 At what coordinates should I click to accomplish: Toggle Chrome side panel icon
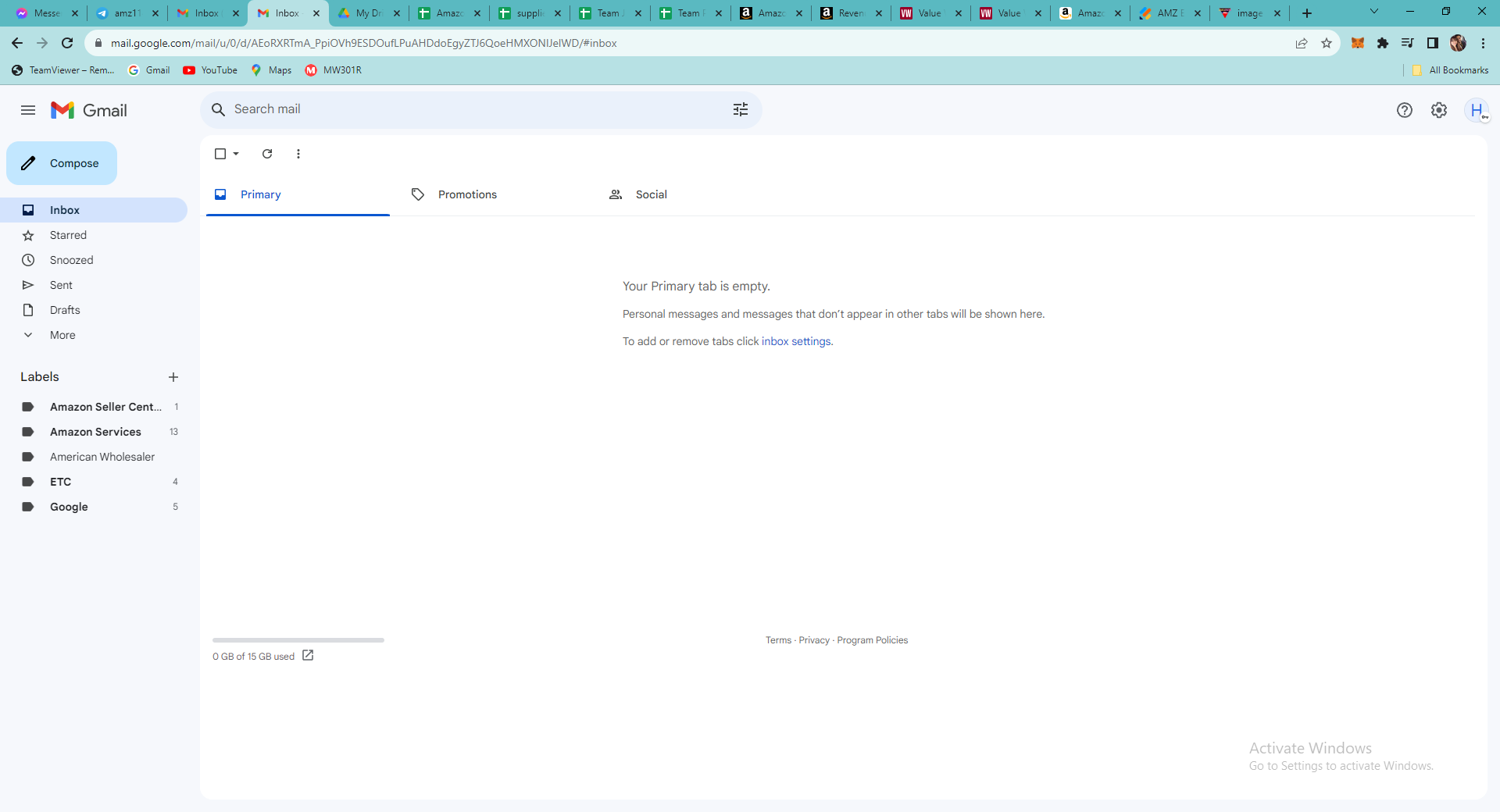(x=1433, y=43)
